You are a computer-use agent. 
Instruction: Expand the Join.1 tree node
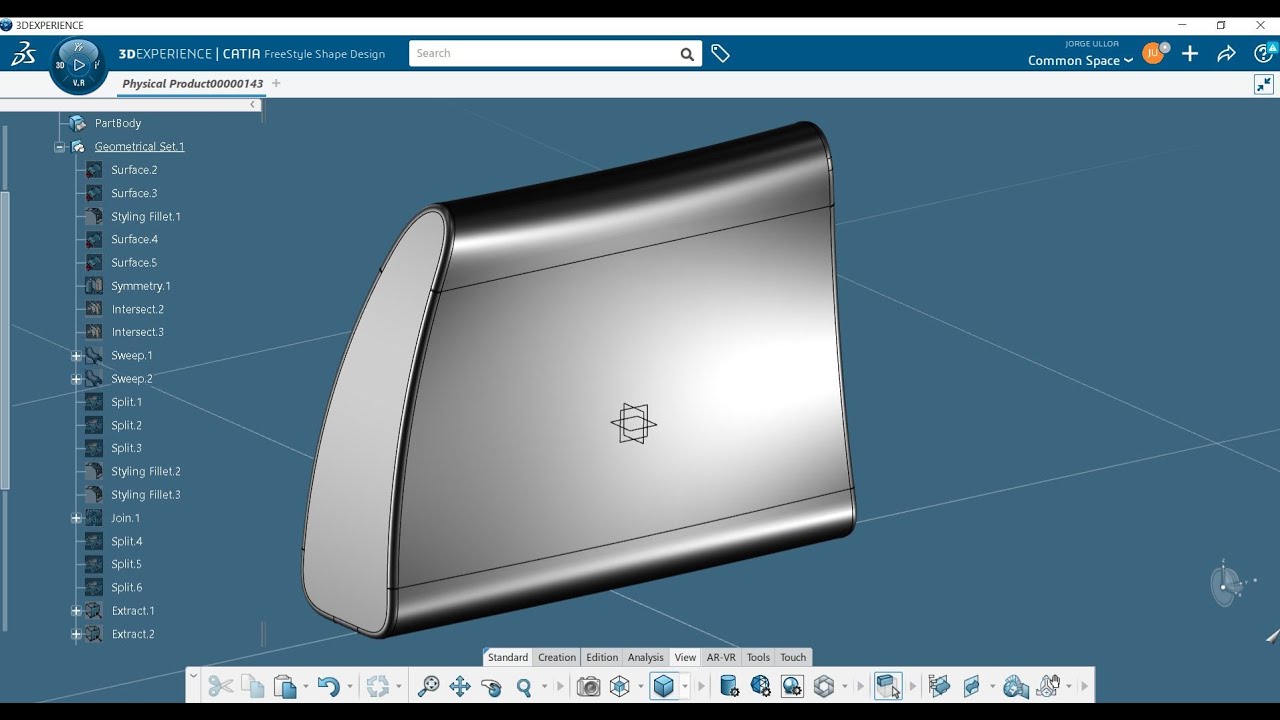pyautogui.click(x=76, y=518)
